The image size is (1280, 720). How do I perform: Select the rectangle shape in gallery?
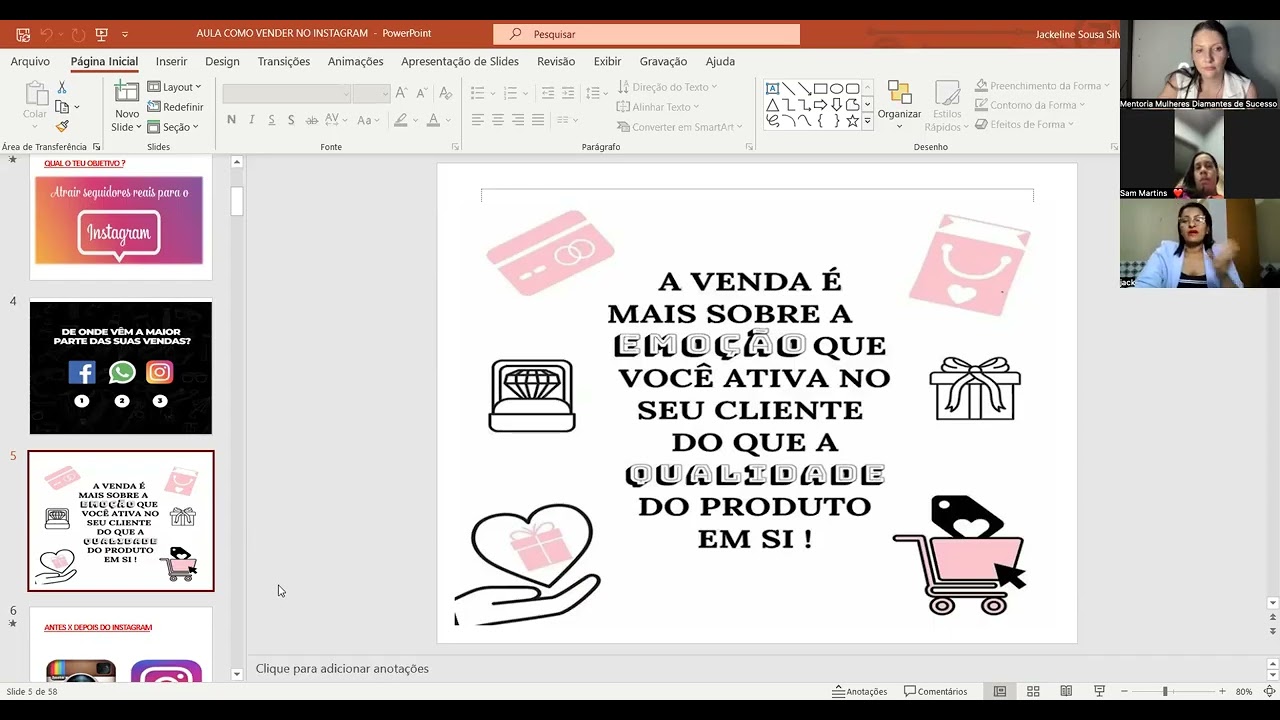[x=820, y=88]
